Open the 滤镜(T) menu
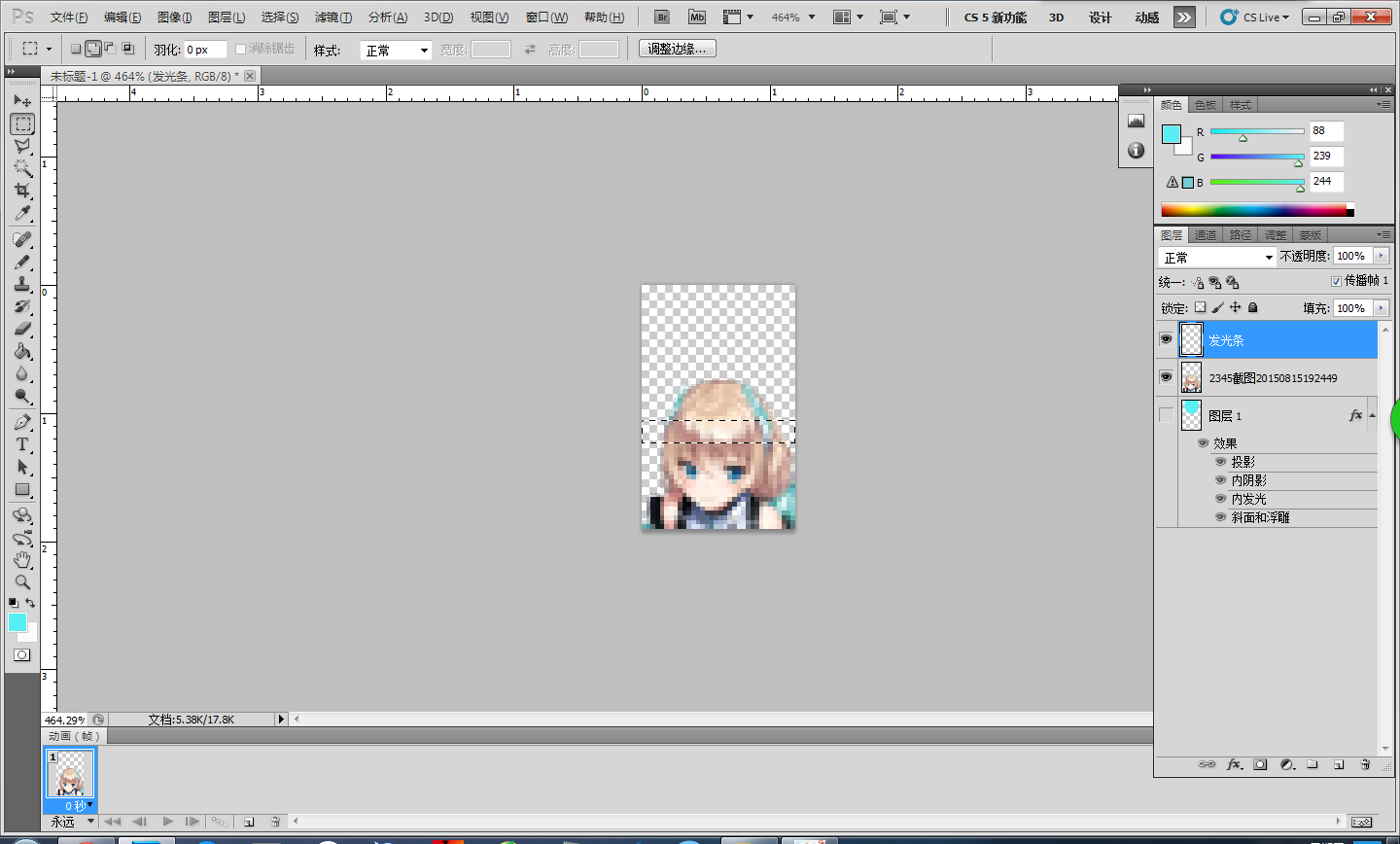The width and height of the screenshot is (1400, 844). tap(332, 18)
